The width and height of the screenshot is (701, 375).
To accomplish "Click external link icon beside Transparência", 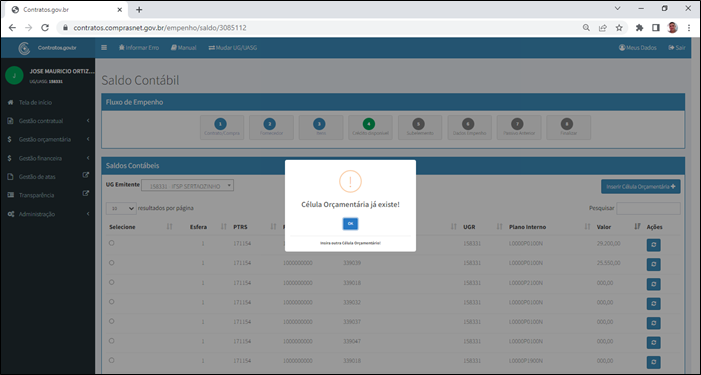I will [86, 194].
